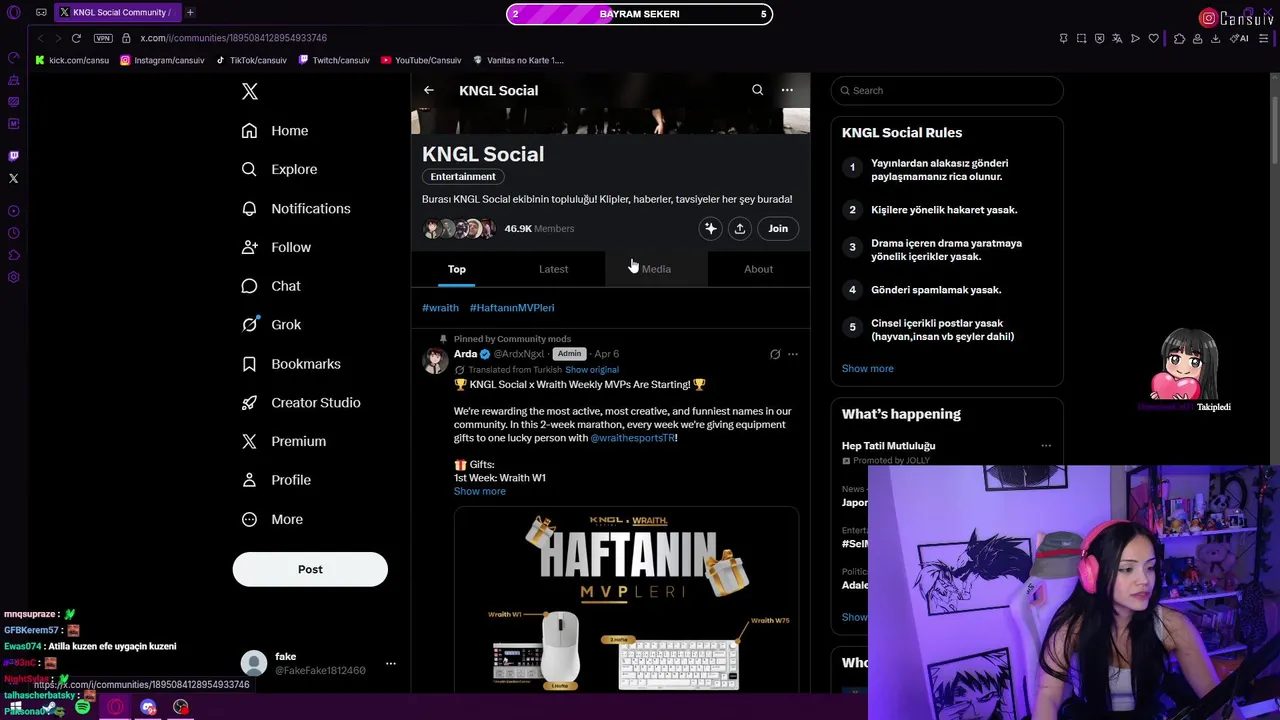Click the x.com address bar URL

click(234, 38)
